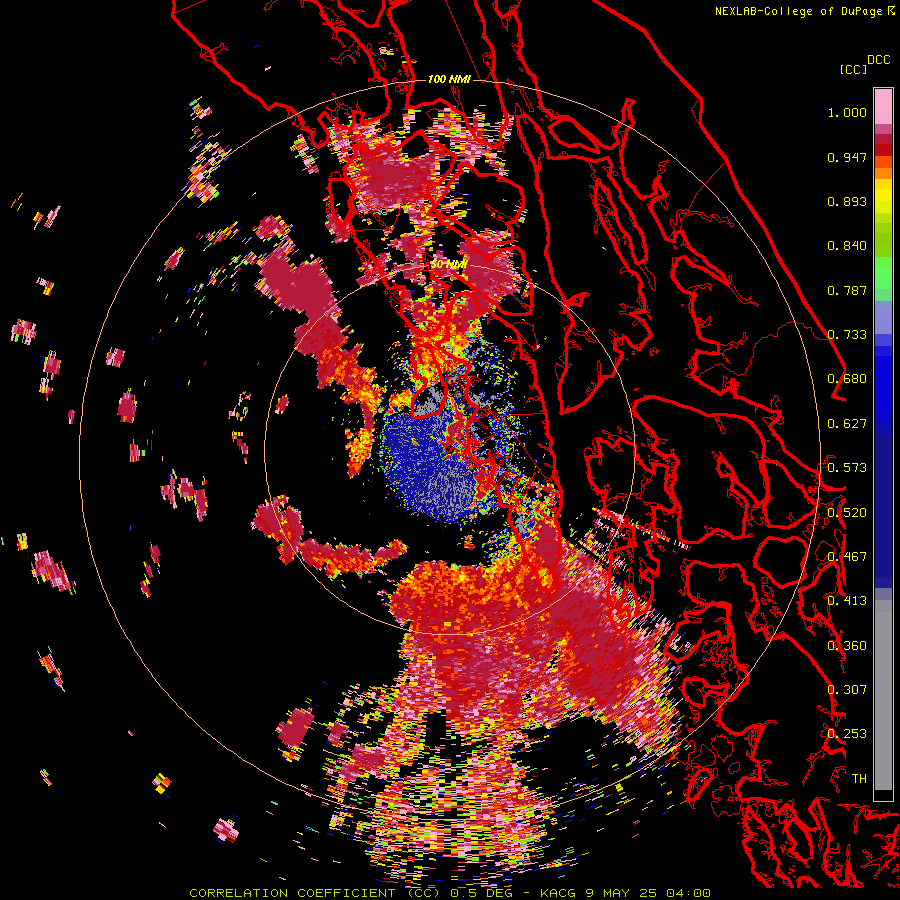Click the 0.520 scale value

point(847,513)
